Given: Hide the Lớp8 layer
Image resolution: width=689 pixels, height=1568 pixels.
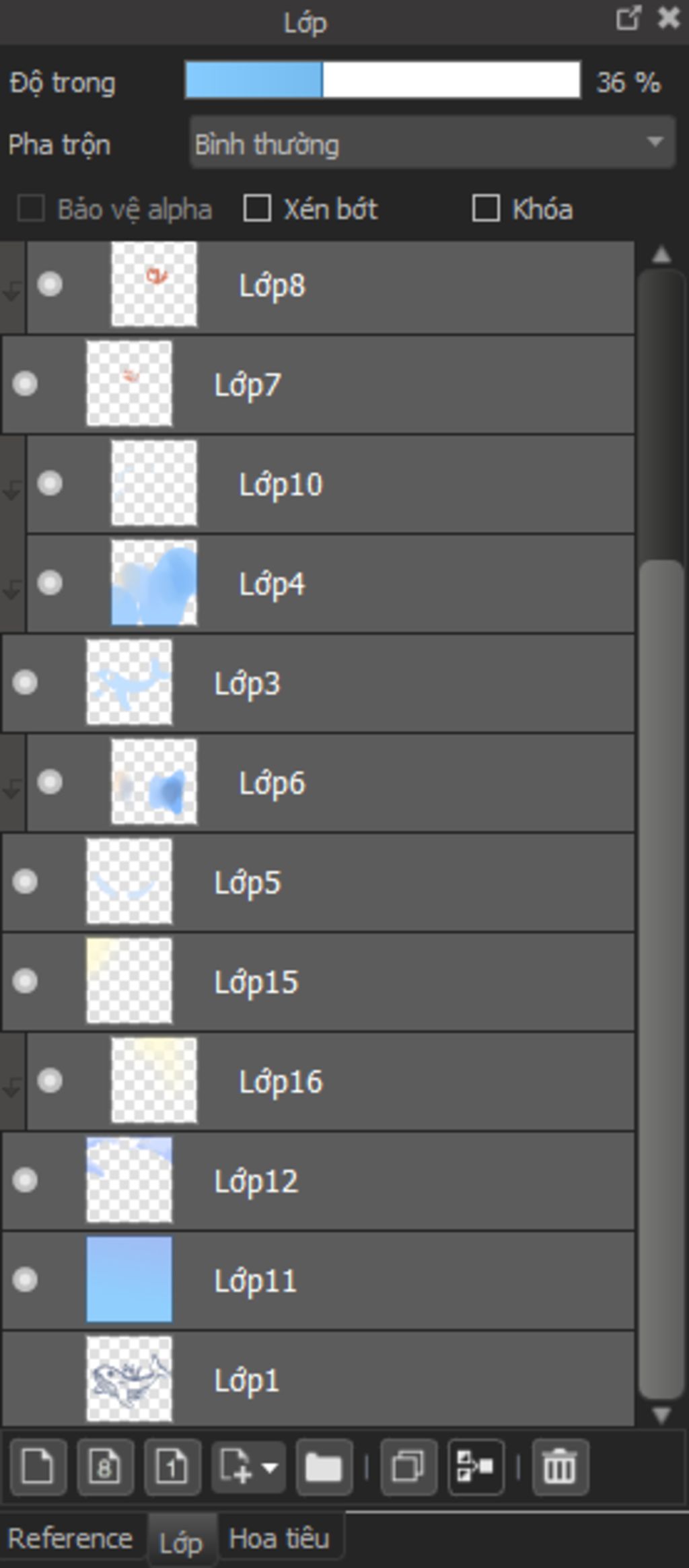Looking at the screenshot, I should (x=50, y=285).
